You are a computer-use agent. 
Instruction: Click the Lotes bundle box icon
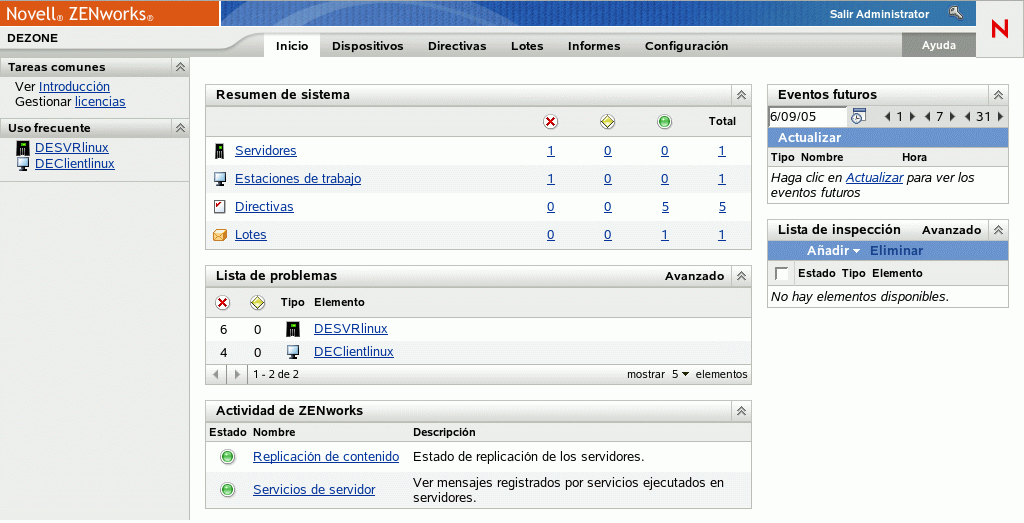tap(220, 234)
